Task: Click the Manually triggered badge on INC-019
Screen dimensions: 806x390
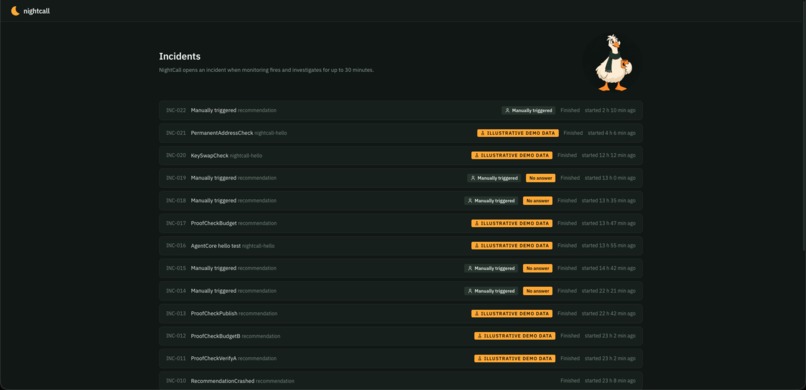Action: point(494,178)
